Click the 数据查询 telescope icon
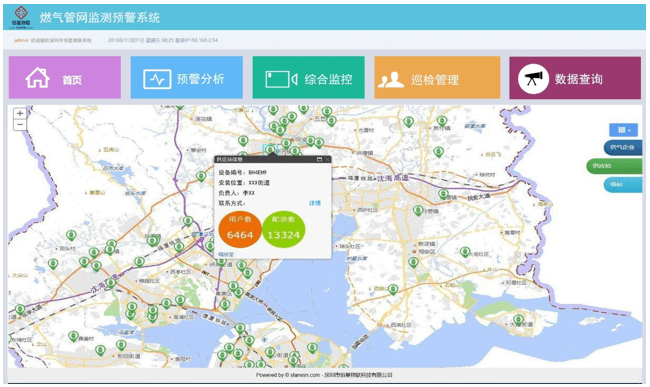Screen dimensions: 650x387 (x=534, y=79)
